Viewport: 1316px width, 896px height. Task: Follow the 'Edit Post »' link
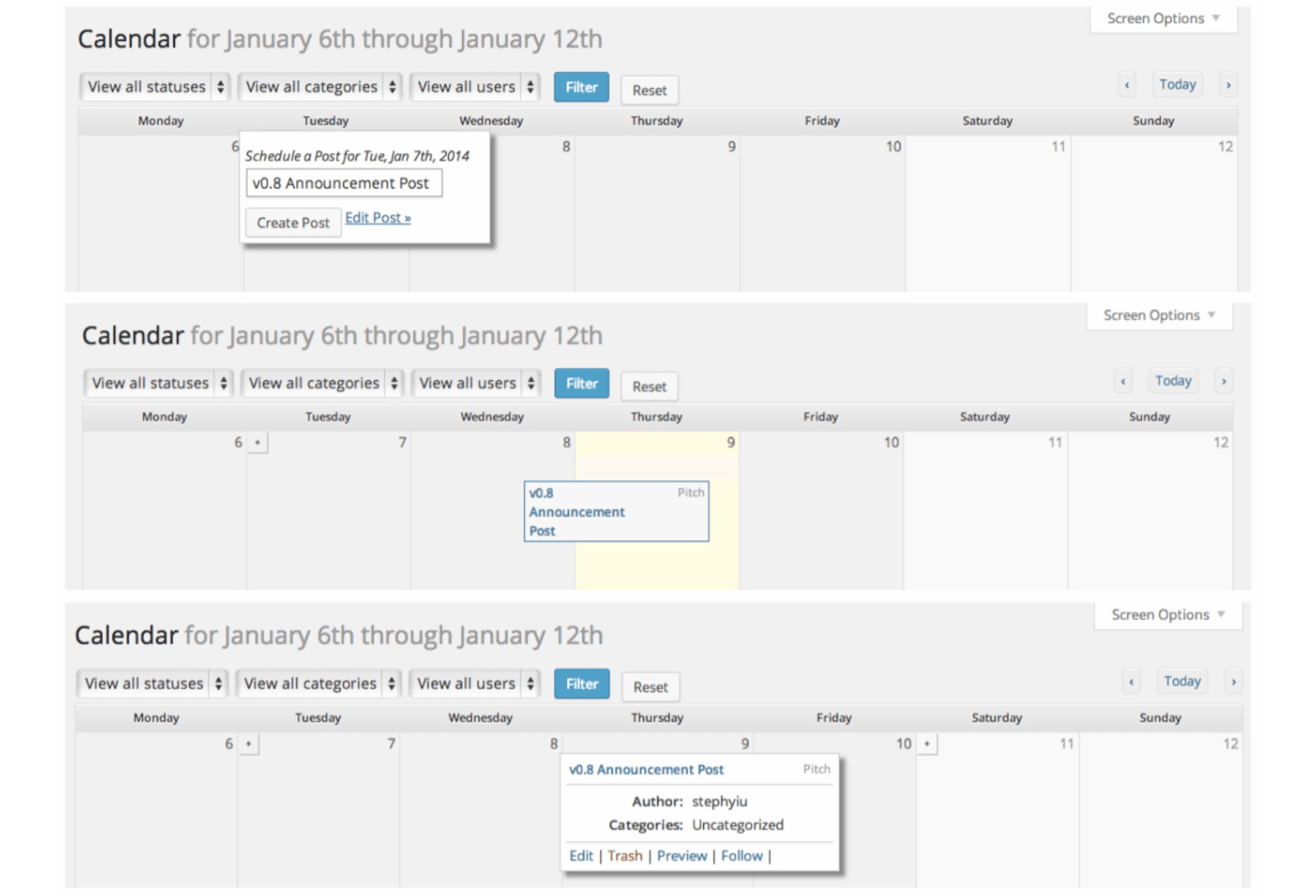[378, 218]
